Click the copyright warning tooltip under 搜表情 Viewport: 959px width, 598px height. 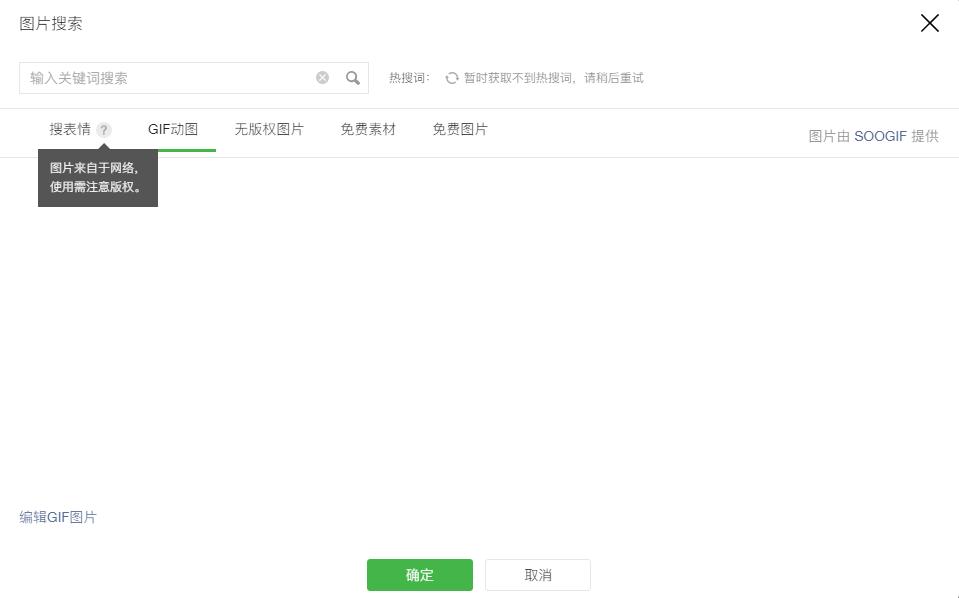click(x=97, y=176)
